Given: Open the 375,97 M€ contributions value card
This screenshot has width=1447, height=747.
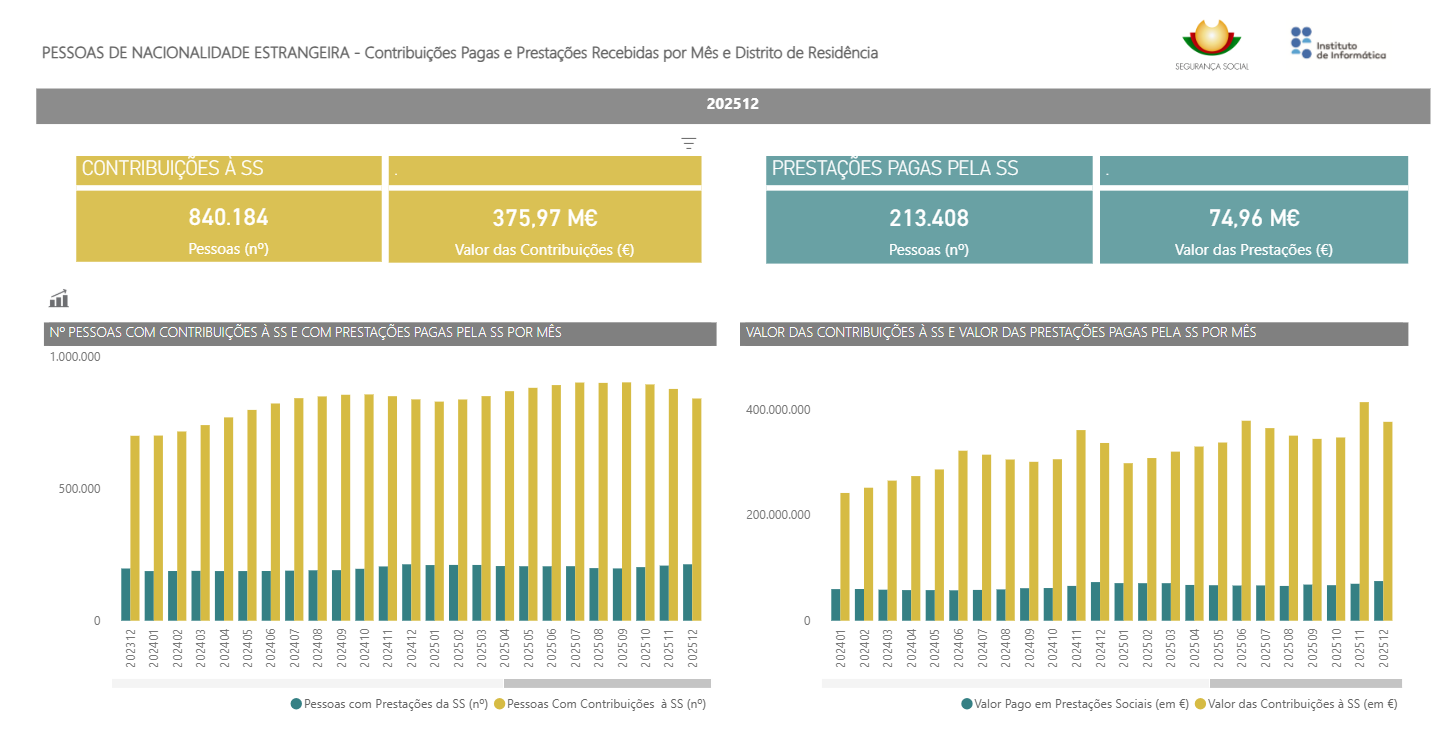Looking at the screenshot, I should [x=545, y=227].
